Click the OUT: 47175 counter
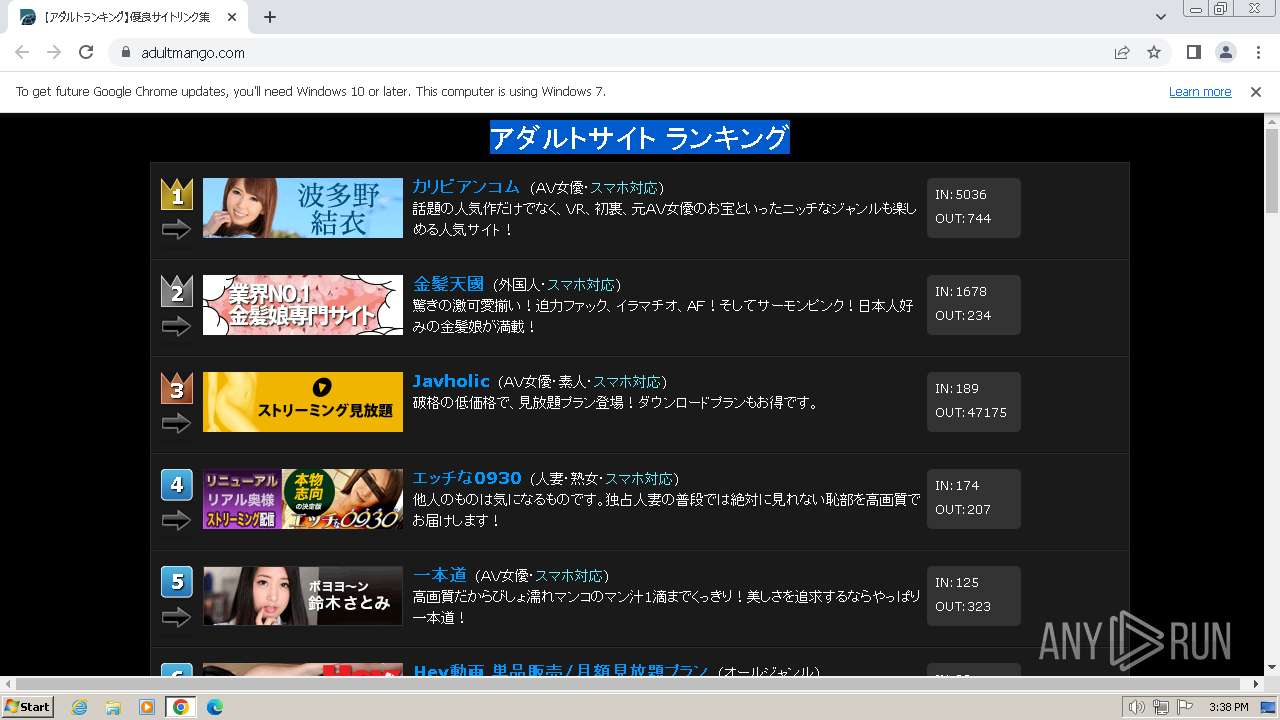The width and height of the screenshot is (1280, 720). [x=971, y=413]
